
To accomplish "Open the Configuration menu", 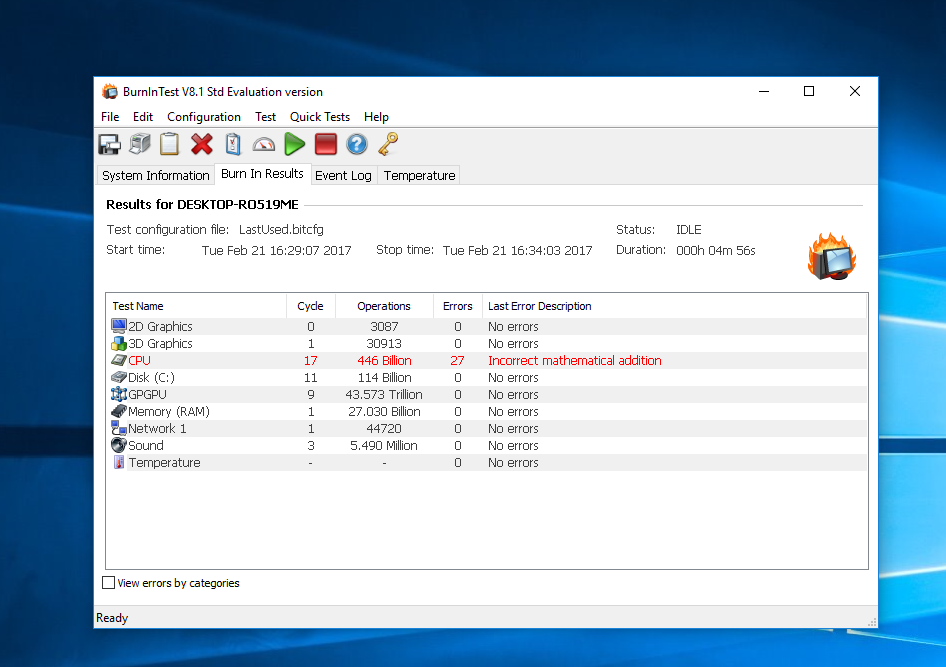I will [x=204, y=117].
